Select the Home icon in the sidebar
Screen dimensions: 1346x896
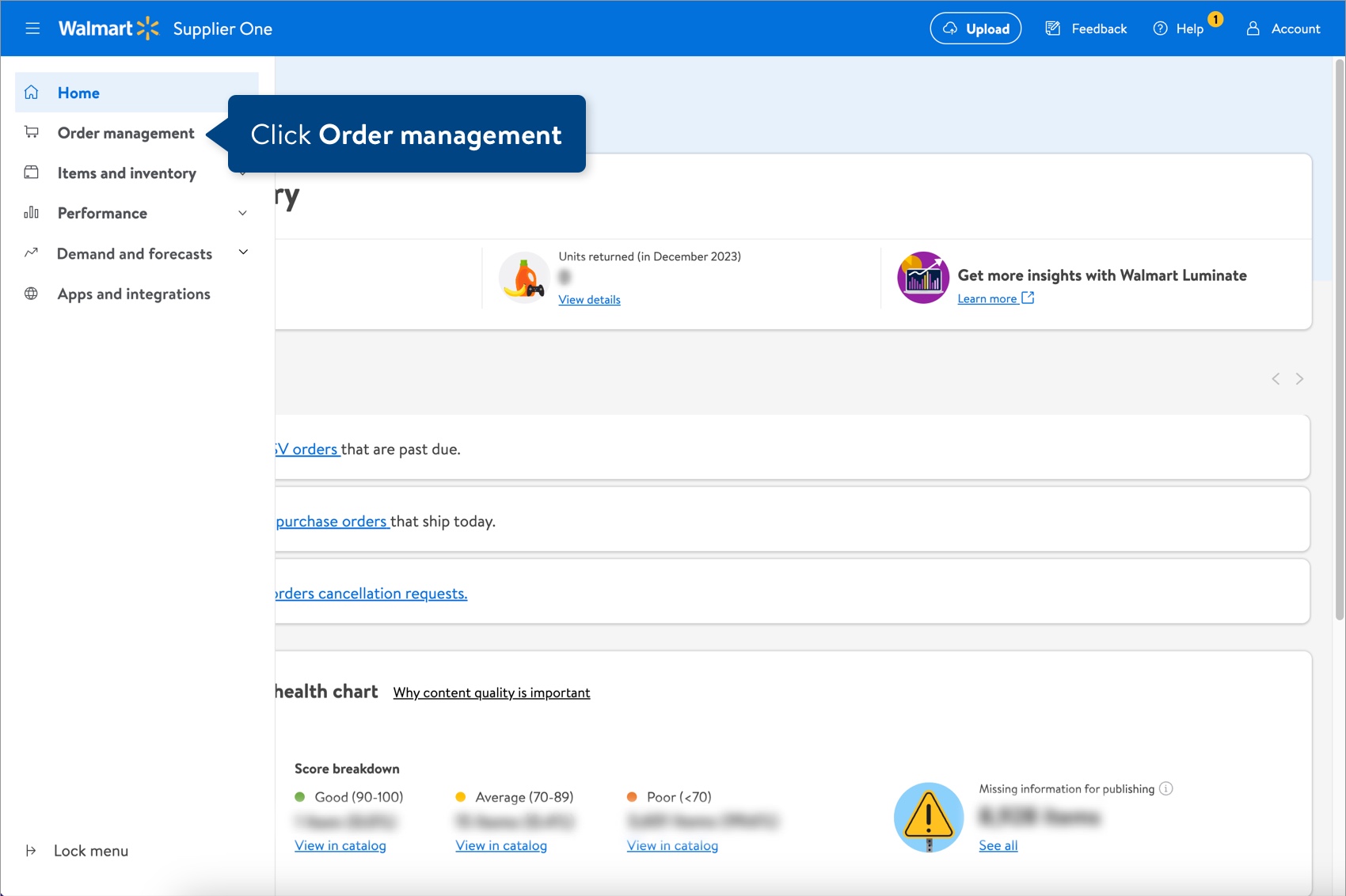(x=31, y=92)
